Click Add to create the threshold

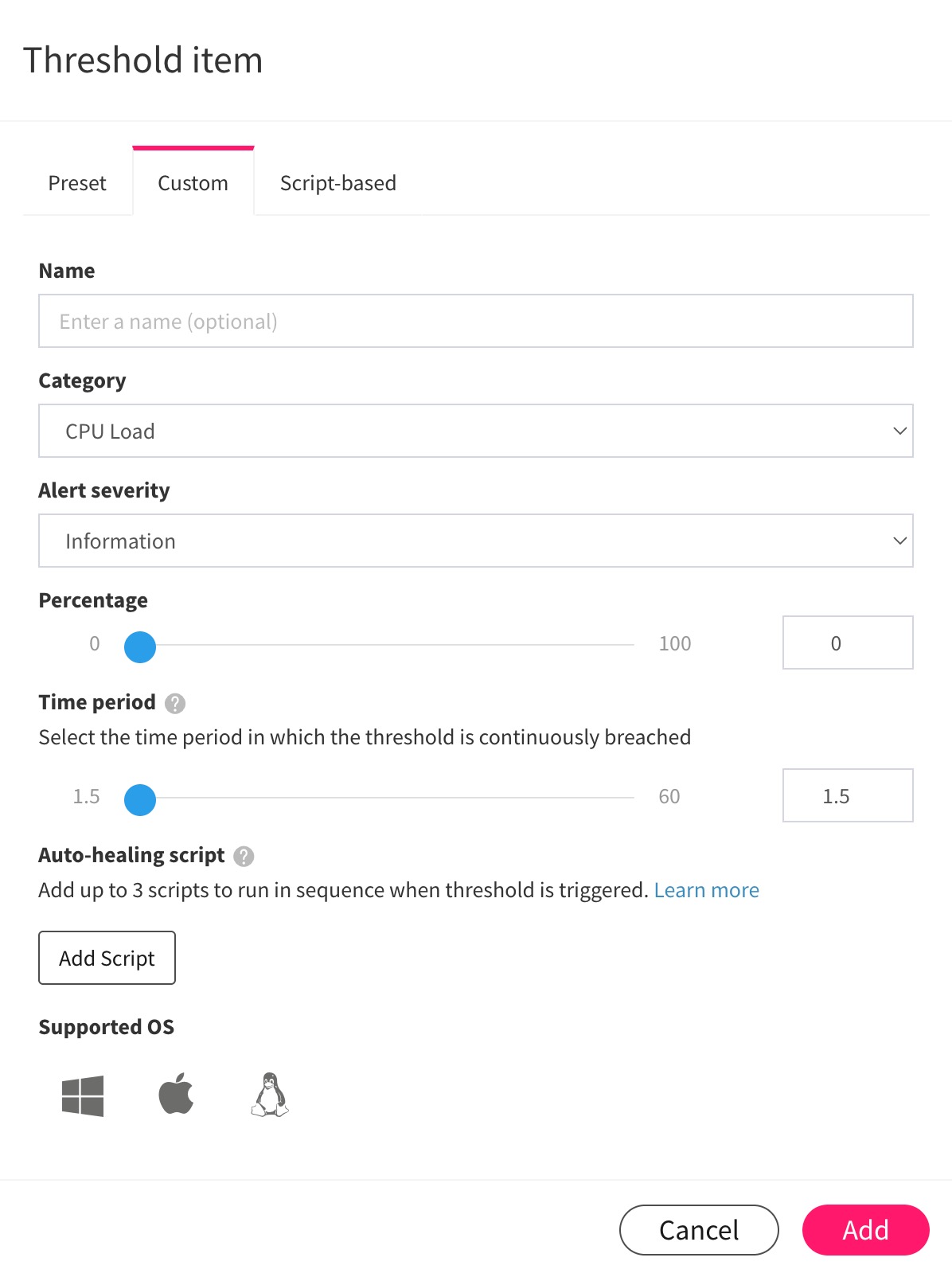(865, 1229)
